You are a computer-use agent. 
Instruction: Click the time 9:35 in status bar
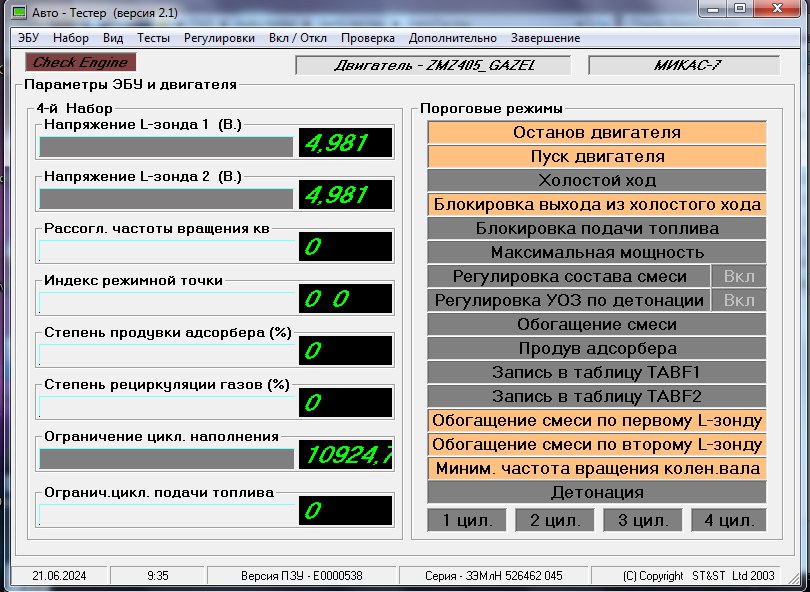coord(158,575)
